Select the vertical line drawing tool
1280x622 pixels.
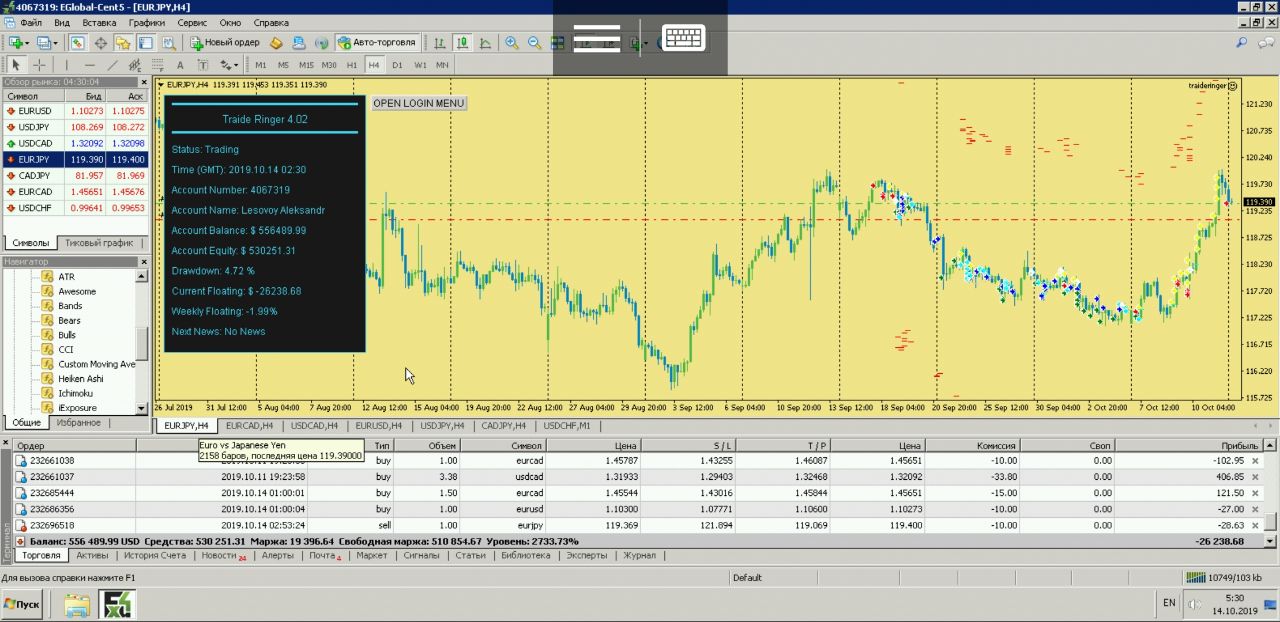tap(67, 65)
